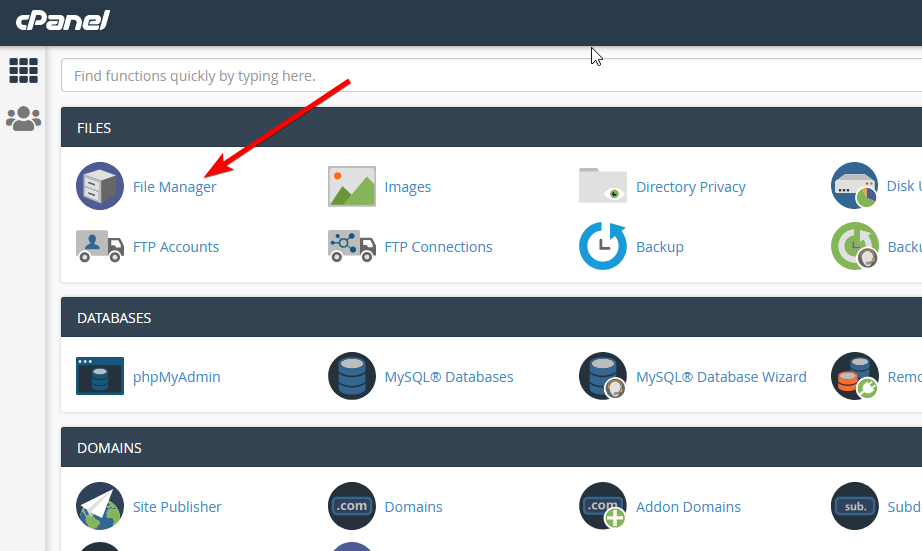Viewport: 922px width, 551px height.
Task: Open the FTP Connections link
Action: [x=438, y=247]
